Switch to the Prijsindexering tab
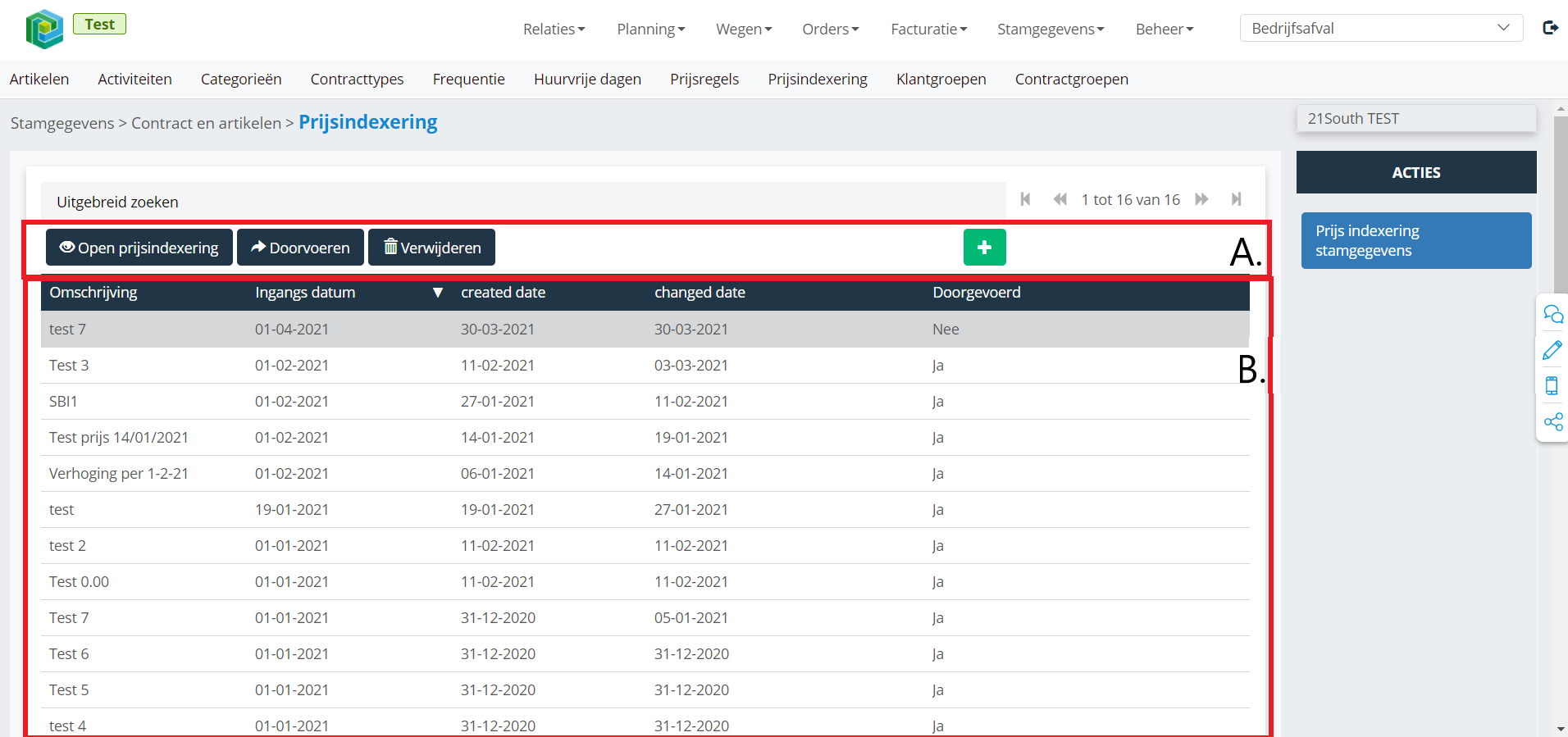This screenshot has width=1568, height=737. click(818, 79)
